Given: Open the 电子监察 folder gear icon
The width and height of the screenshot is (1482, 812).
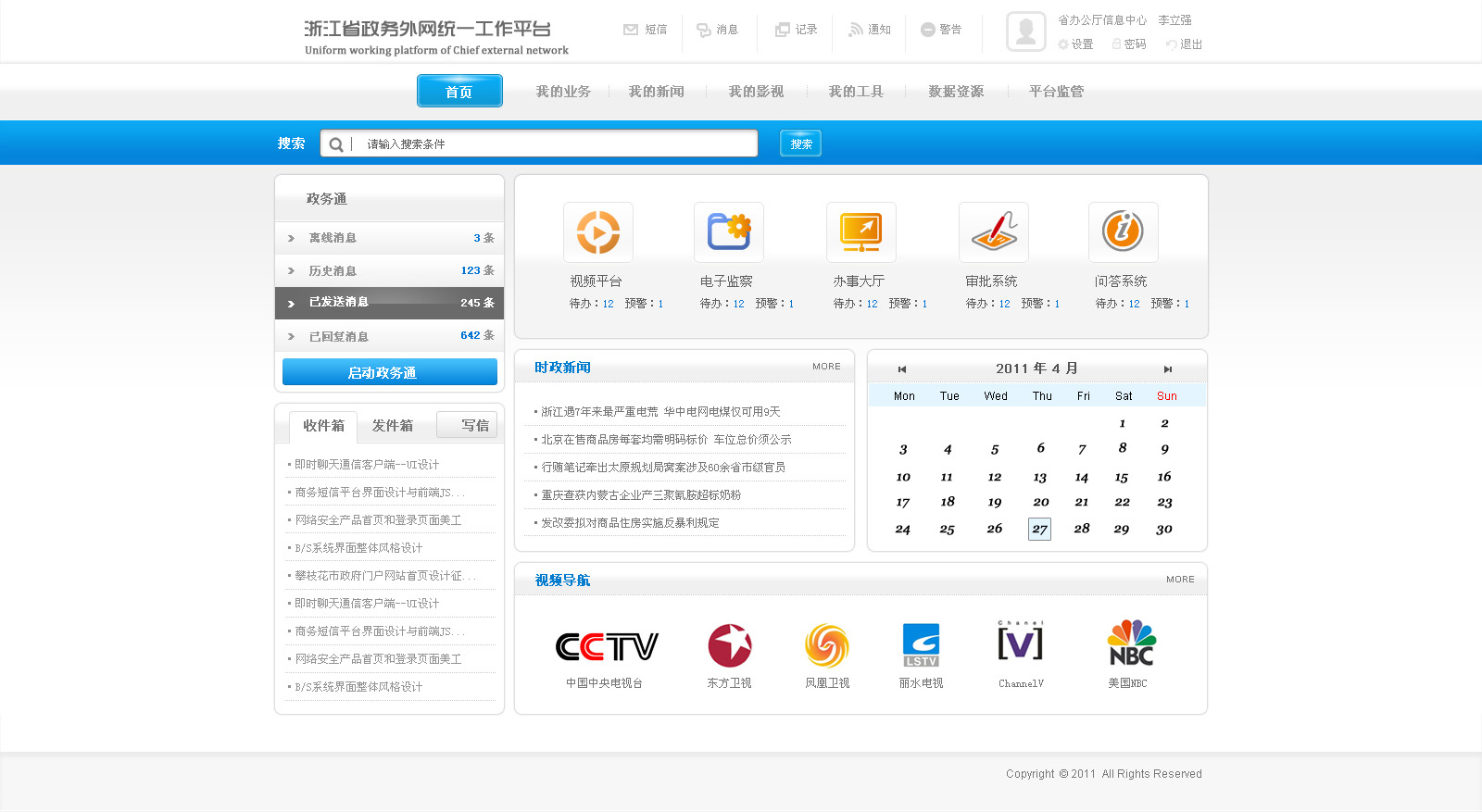Looking at the screenshot, I should 729,232.
